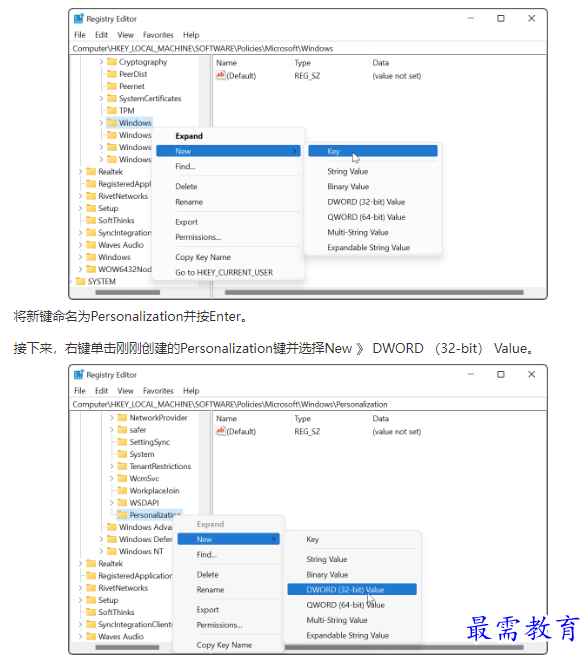
Task: Select the RegisteredApplications key in bottom tree
Action: point(135,576)
